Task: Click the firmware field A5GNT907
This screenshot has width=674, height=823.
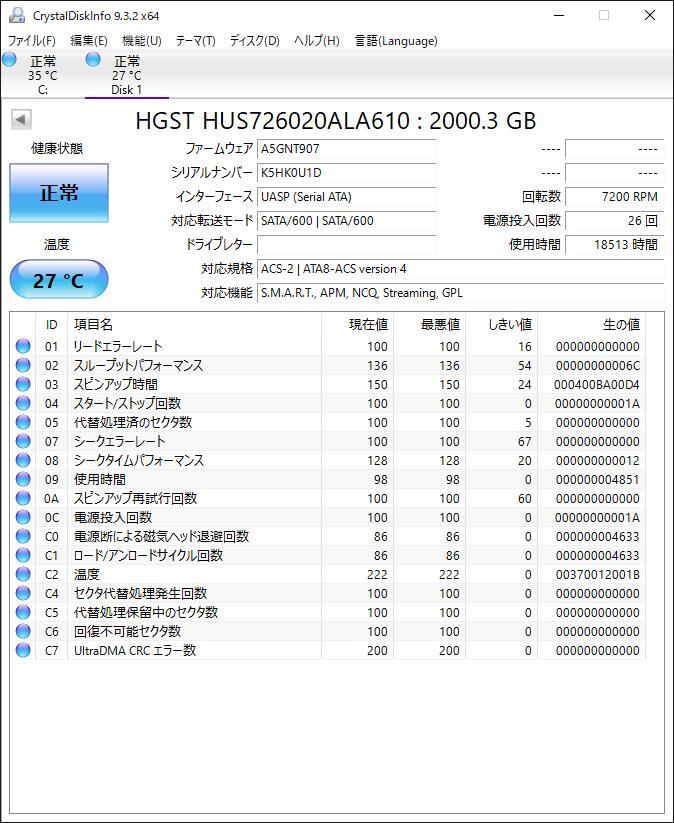Action: coord(346,149)
